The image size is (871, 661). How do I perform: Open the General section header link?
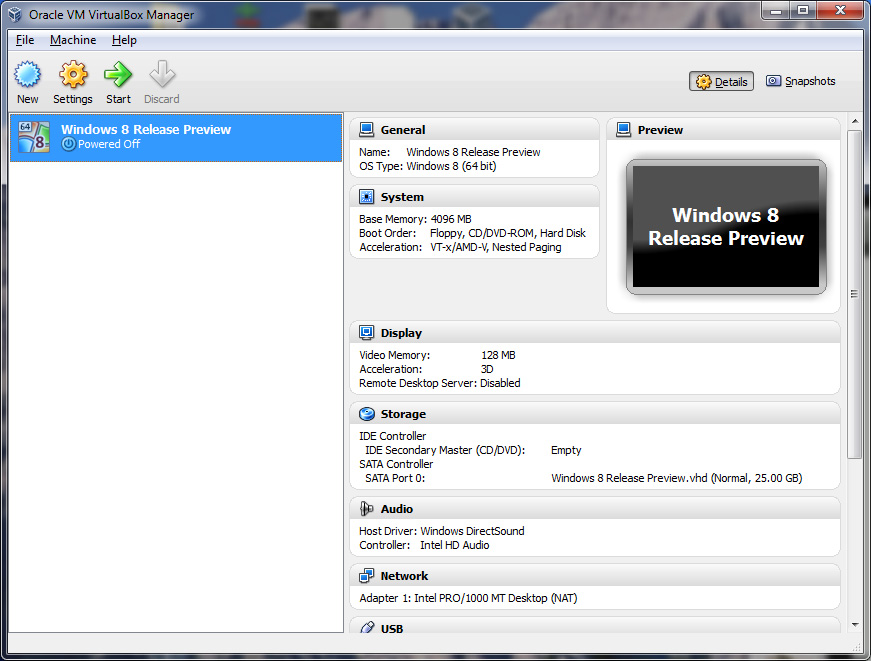coord(403,130)
